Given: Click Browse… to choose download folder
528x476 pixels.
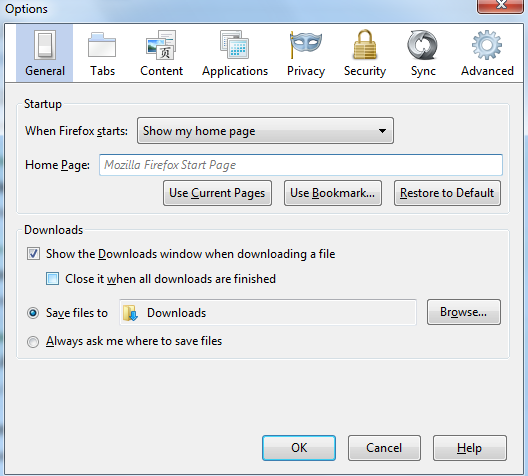Looking at the screenshot, I should pos(464,312).
